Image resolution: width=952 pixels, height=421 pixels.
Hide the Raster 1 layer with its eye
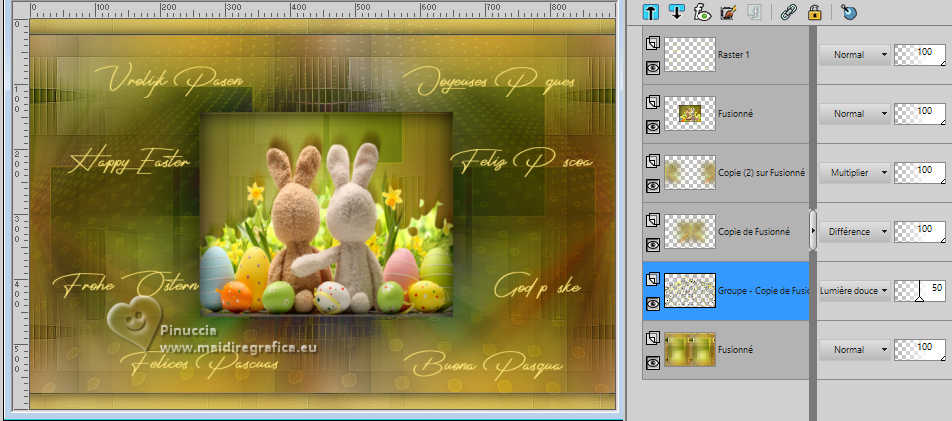tap(653, 68)
